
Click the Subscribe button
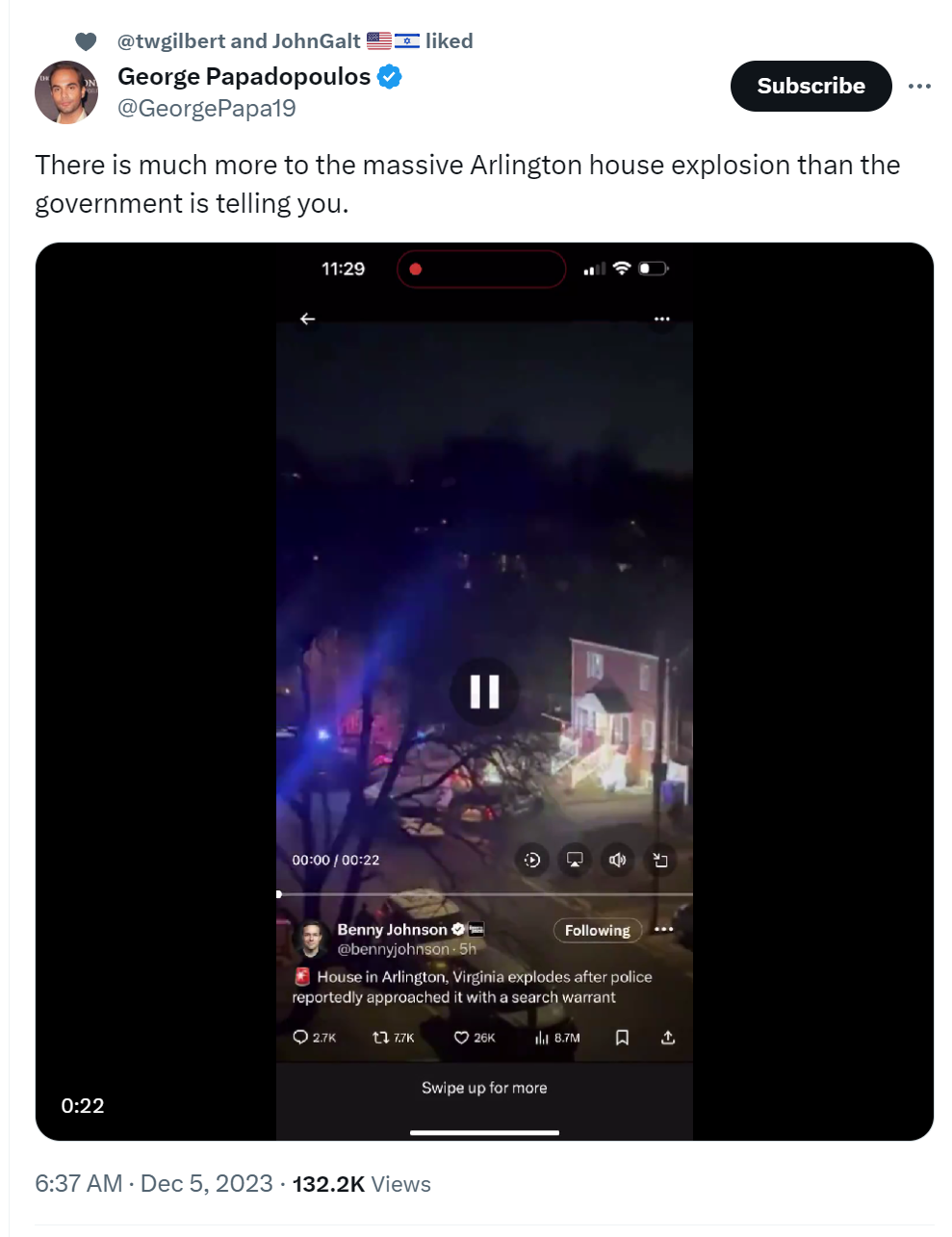[x=810, y=86]
